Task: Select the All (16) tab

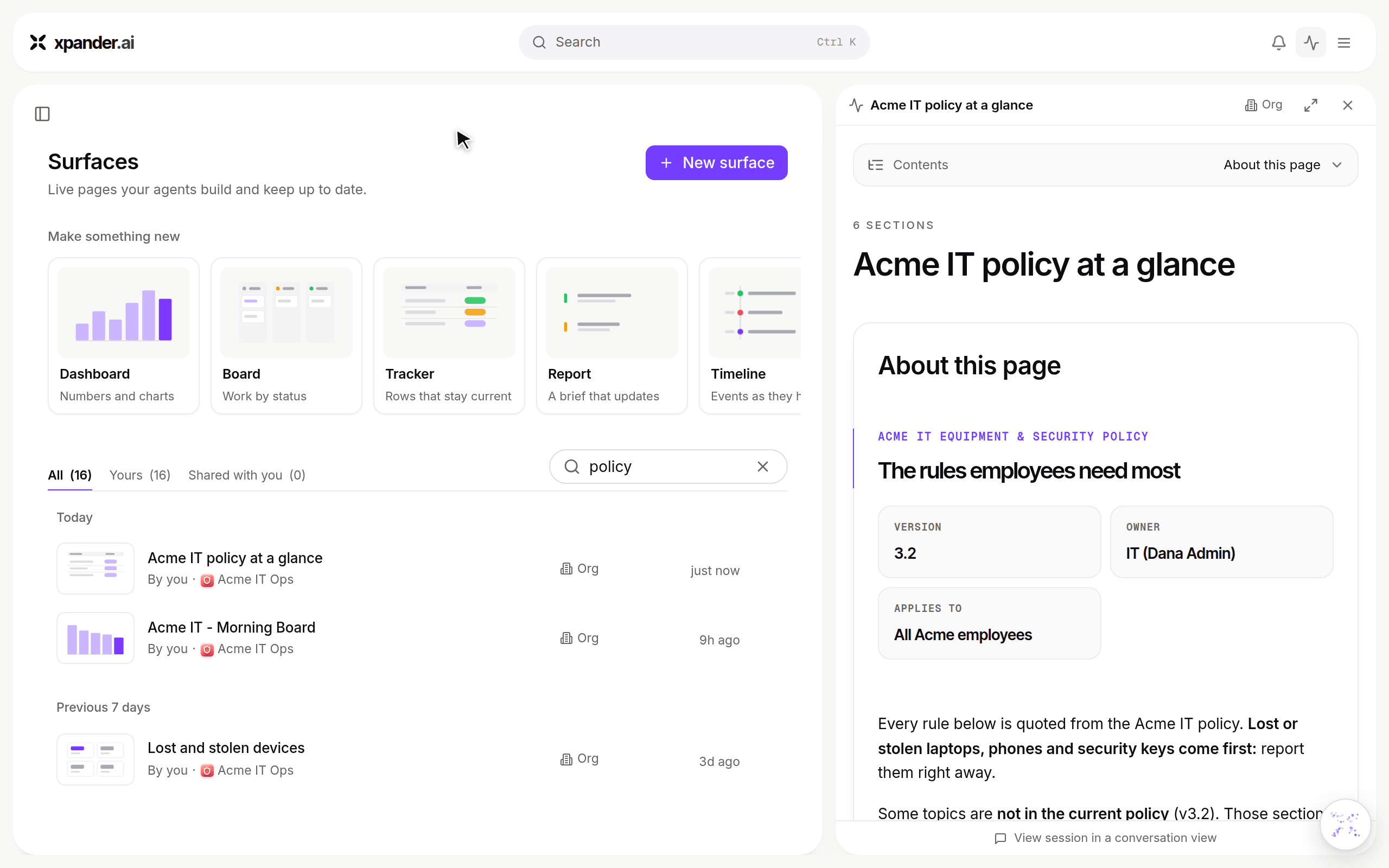Action: 69,475
